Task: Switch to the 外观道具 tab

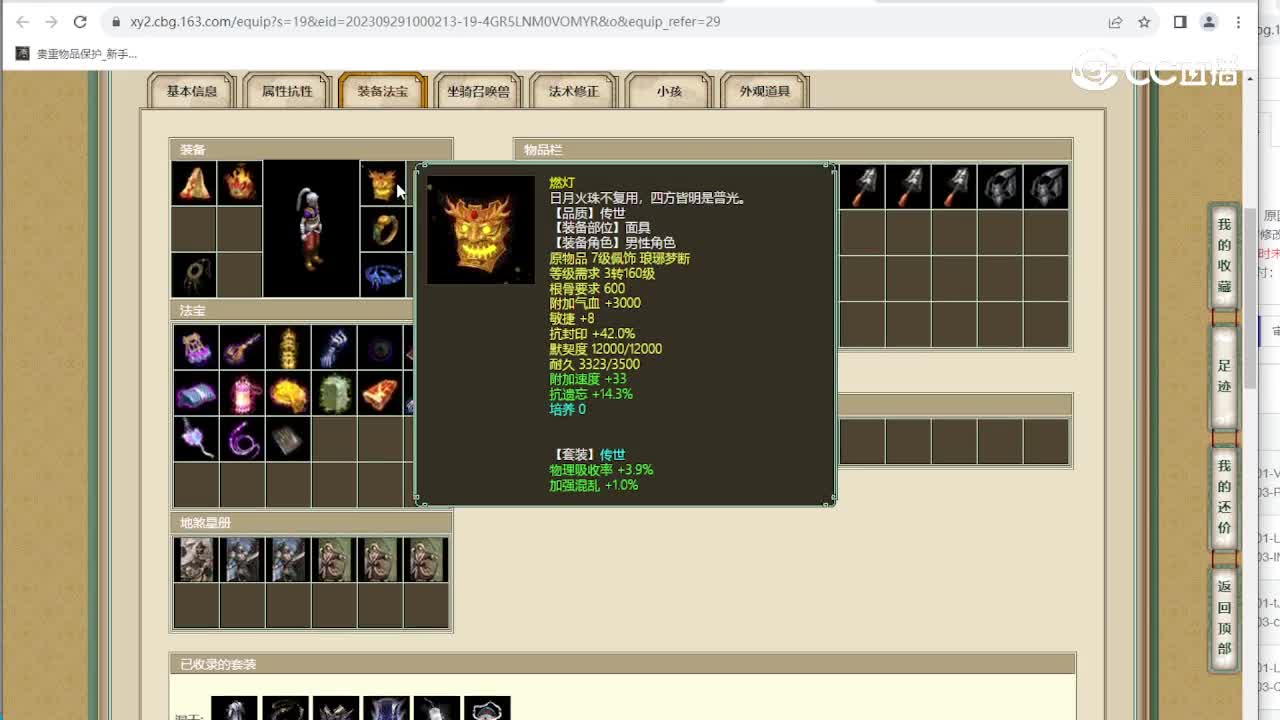Action: pyautogui.click(x=765, y=91)
